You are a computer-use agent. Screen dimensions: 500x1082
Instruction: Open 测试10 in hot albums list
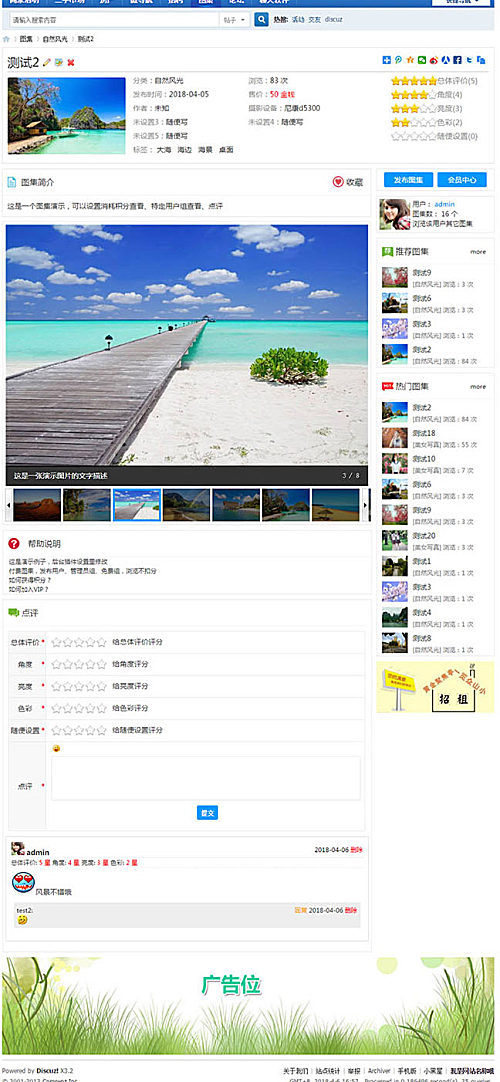423,458
